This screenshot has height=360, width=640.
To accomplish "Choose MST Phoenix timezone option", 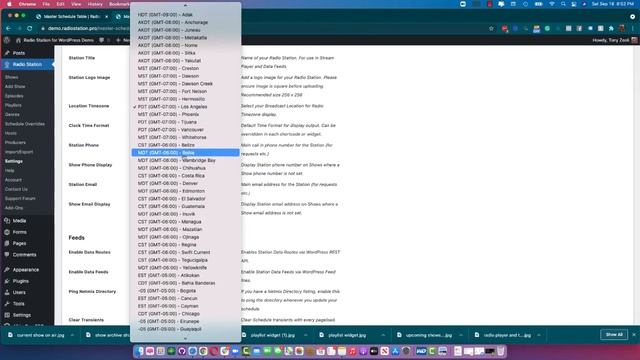I will [185, 114].
